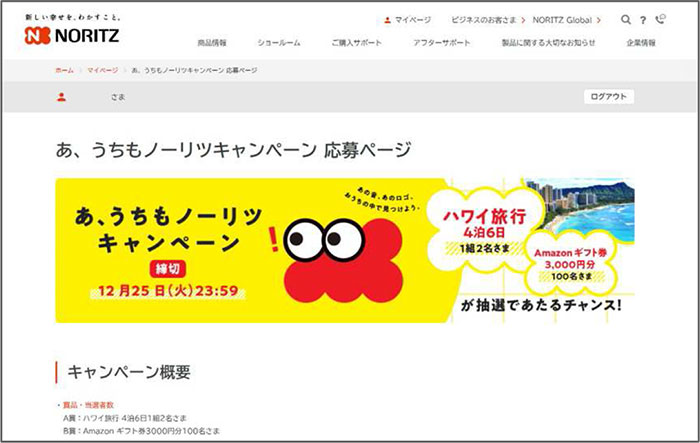This screenshot has height=443, width=700.
Task: Open the NORITZ Global link
Action: tap(562, 20)
